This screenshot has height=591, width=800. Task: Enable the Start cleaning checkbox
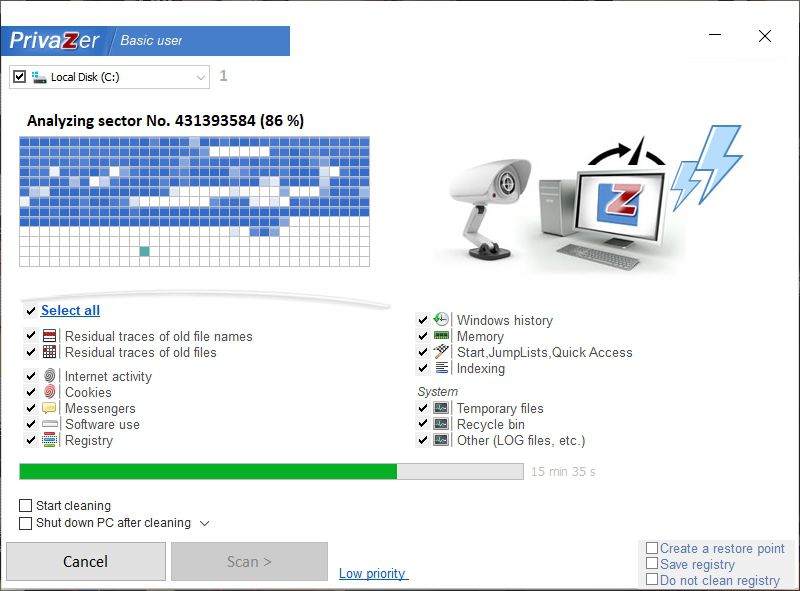click(25, 505)
